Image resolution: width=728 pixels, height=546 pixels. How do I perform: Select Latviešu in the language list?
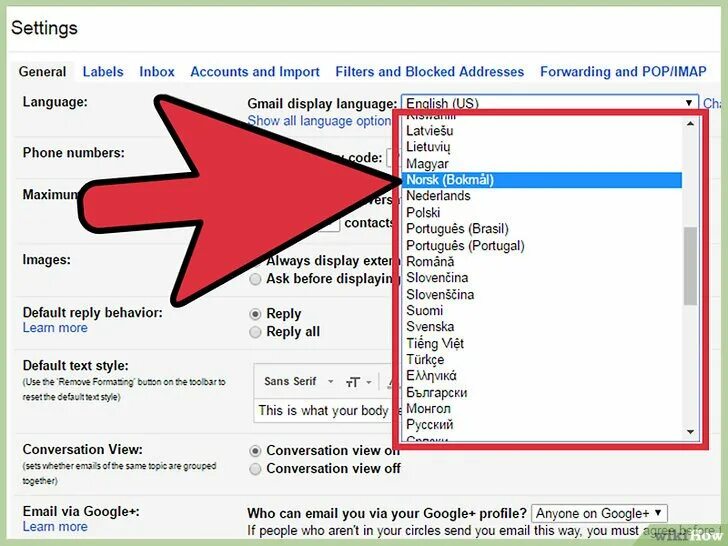click(541, 130)
